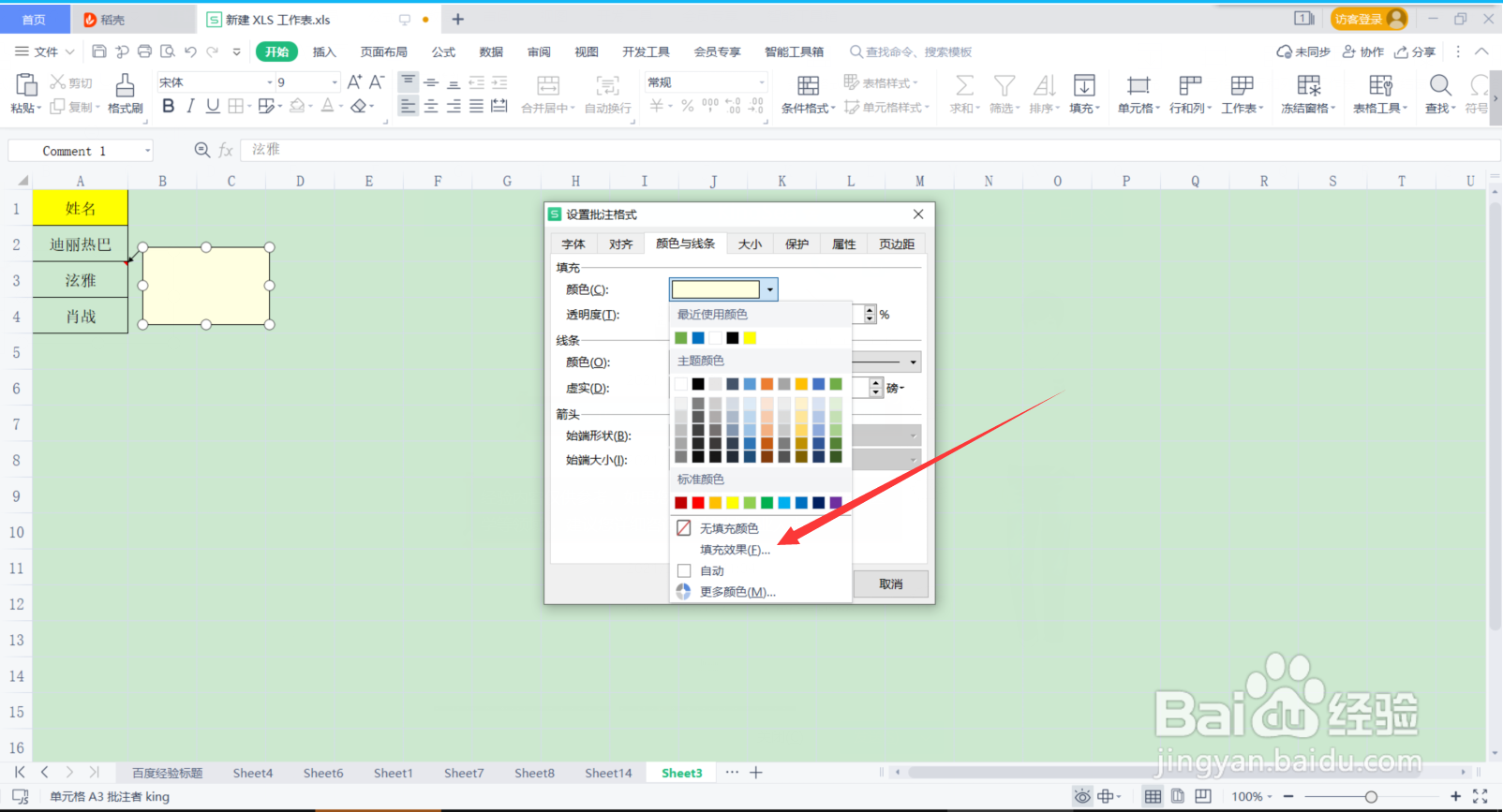Click the AutoSum (求和) icon
1503x812 pixels.
963,86
